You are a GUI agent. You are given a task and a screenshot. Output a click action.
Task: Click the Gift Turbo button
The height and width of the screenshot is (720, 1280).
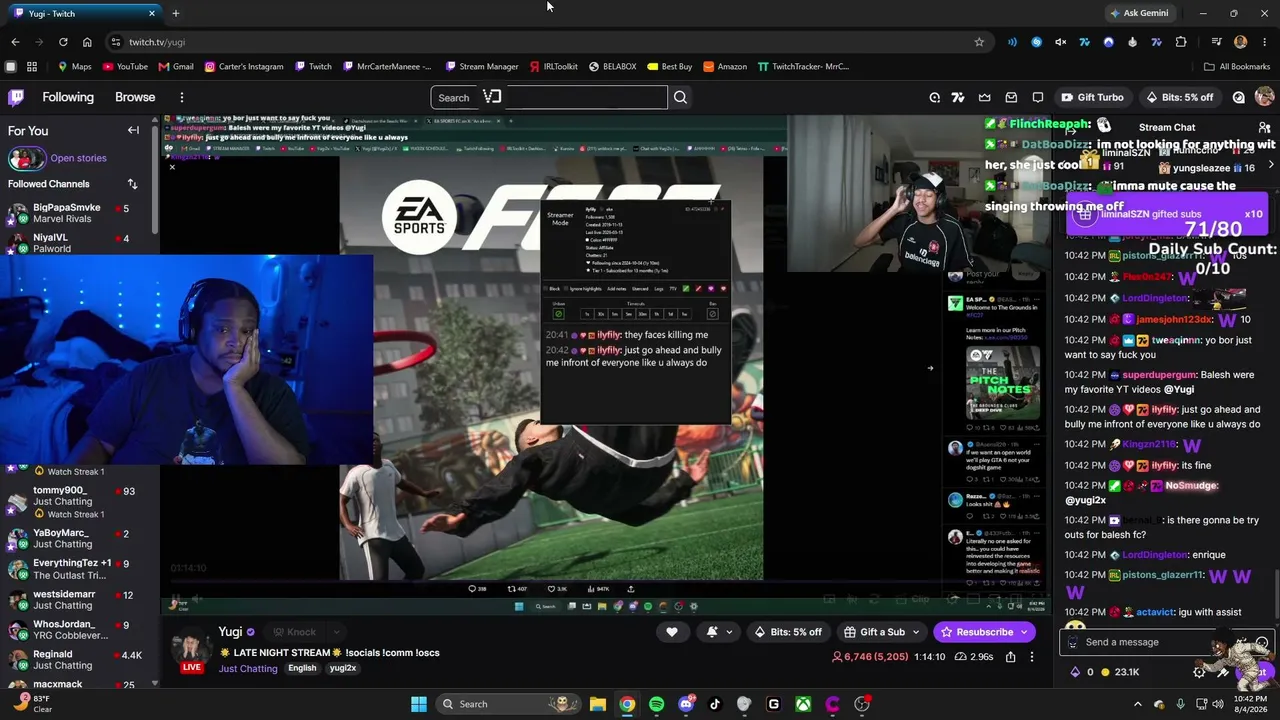pos(1092,97)
